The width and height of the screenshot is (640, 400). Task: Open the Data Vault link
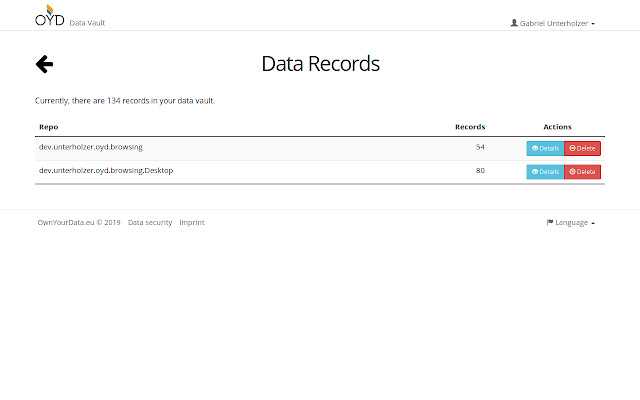(87, 23)
